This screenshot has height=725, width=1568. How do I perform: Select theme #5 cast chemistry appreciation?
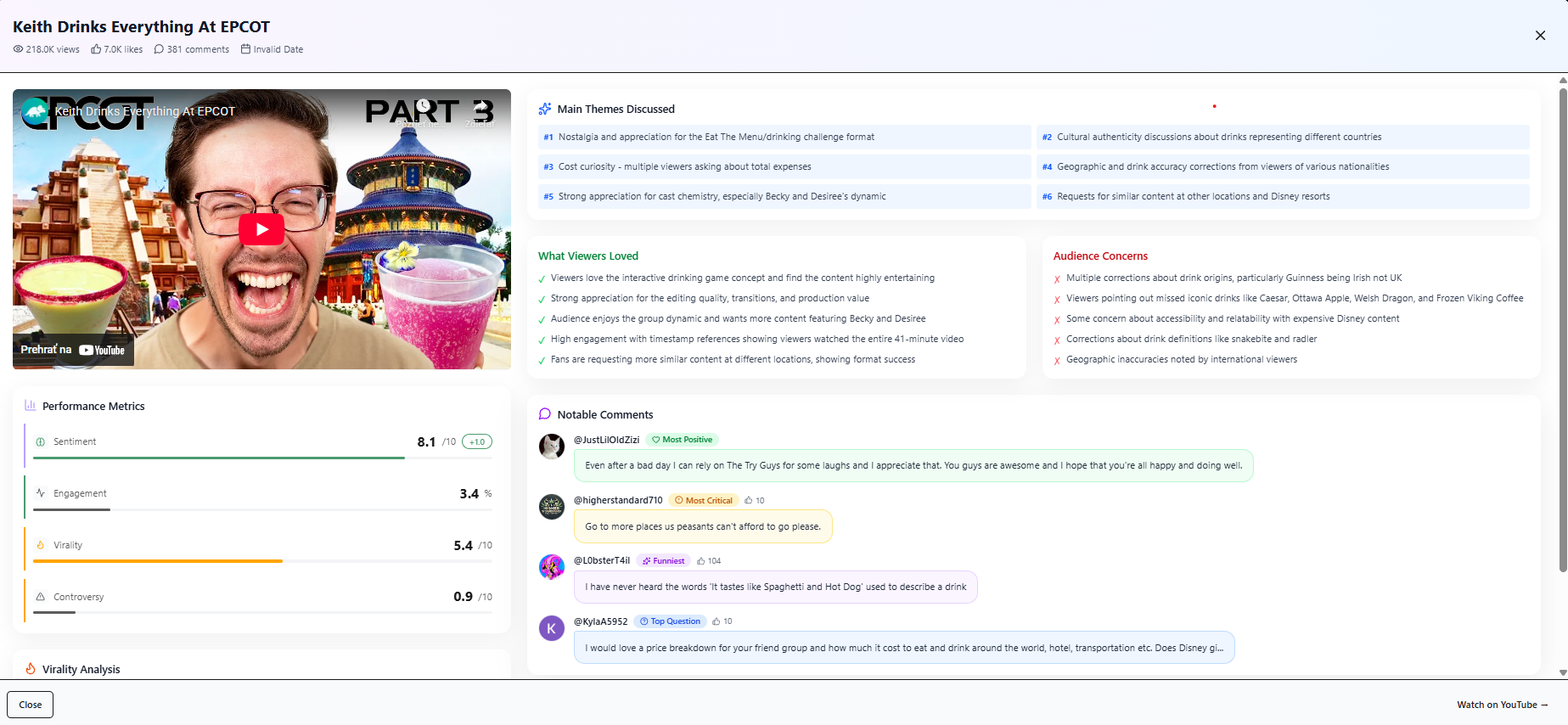click(x=784, y=196)
